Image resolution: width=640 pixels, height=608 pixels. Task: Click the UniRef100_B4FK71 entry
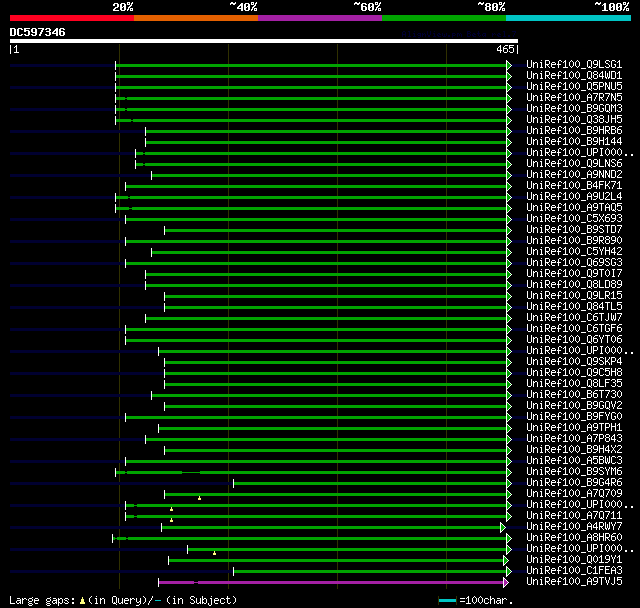click(x=574, y=186)
